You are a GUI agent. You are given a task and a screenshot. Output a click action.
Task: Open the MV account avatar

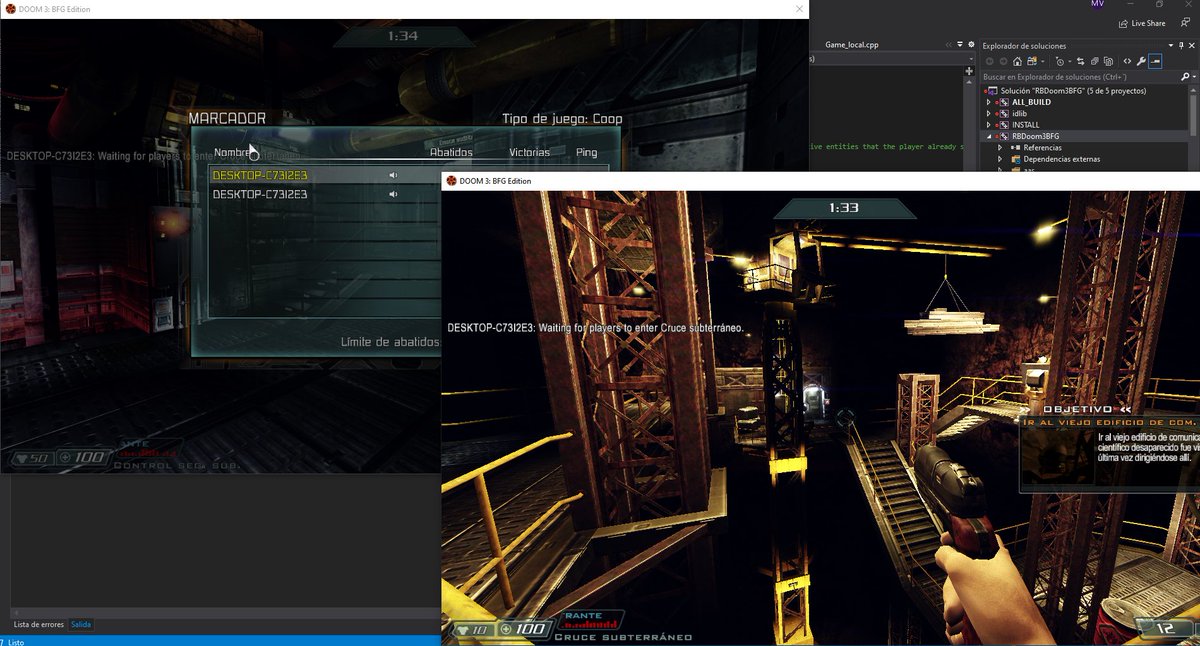tap(1097, 4)
